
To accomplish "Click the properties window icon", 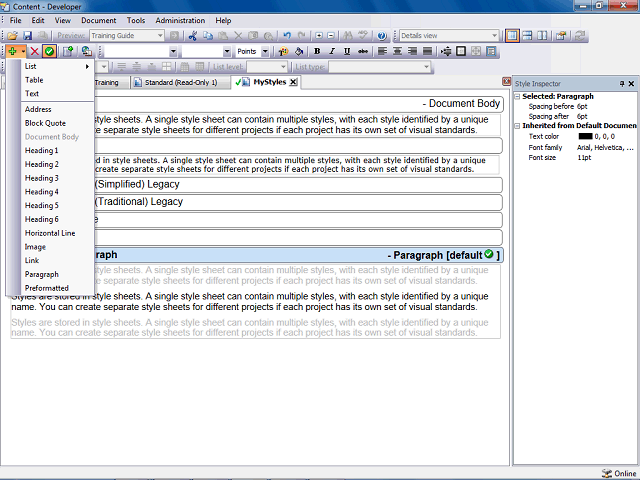I will (x=561, y=36).
